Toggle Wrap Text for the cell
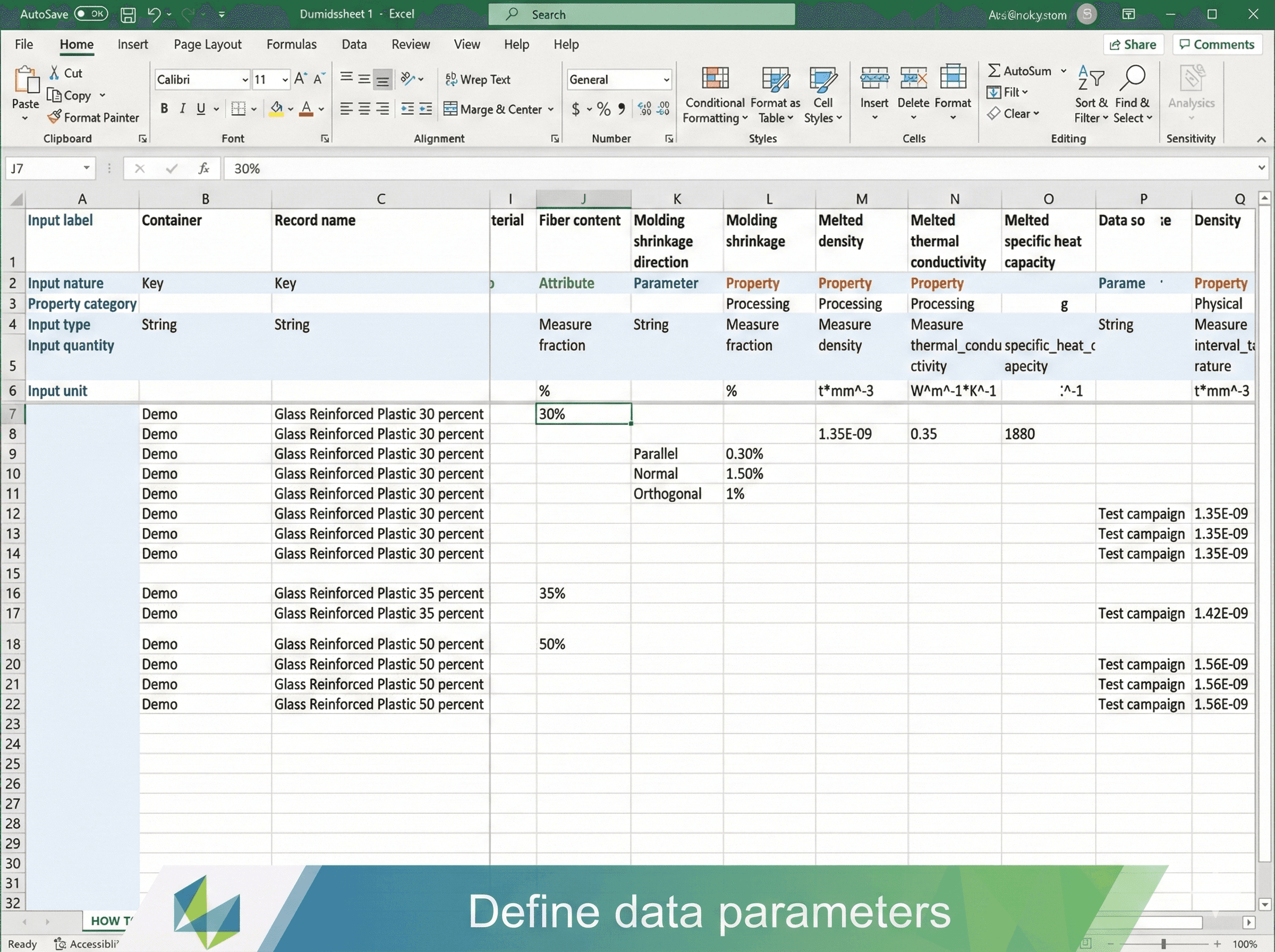Viewport: 1275px width, 952px height. coord(478,80)
